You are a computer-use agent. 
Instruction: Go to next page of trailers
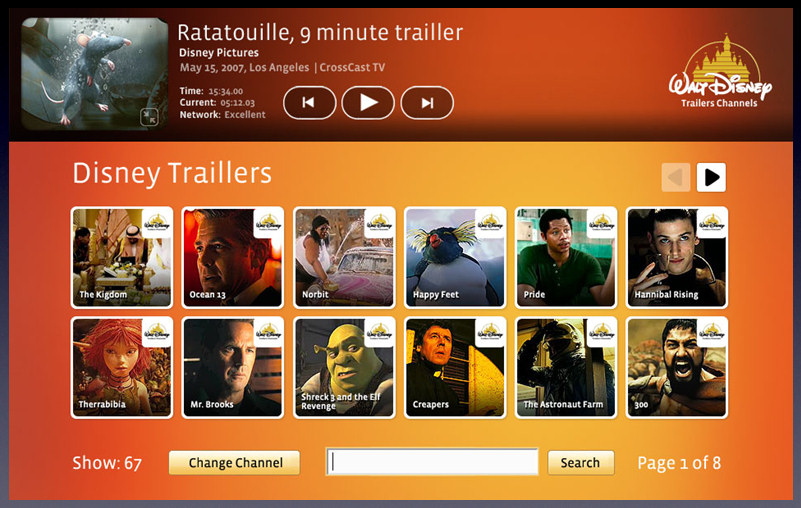pyautogui.click(x=711, y=177)
